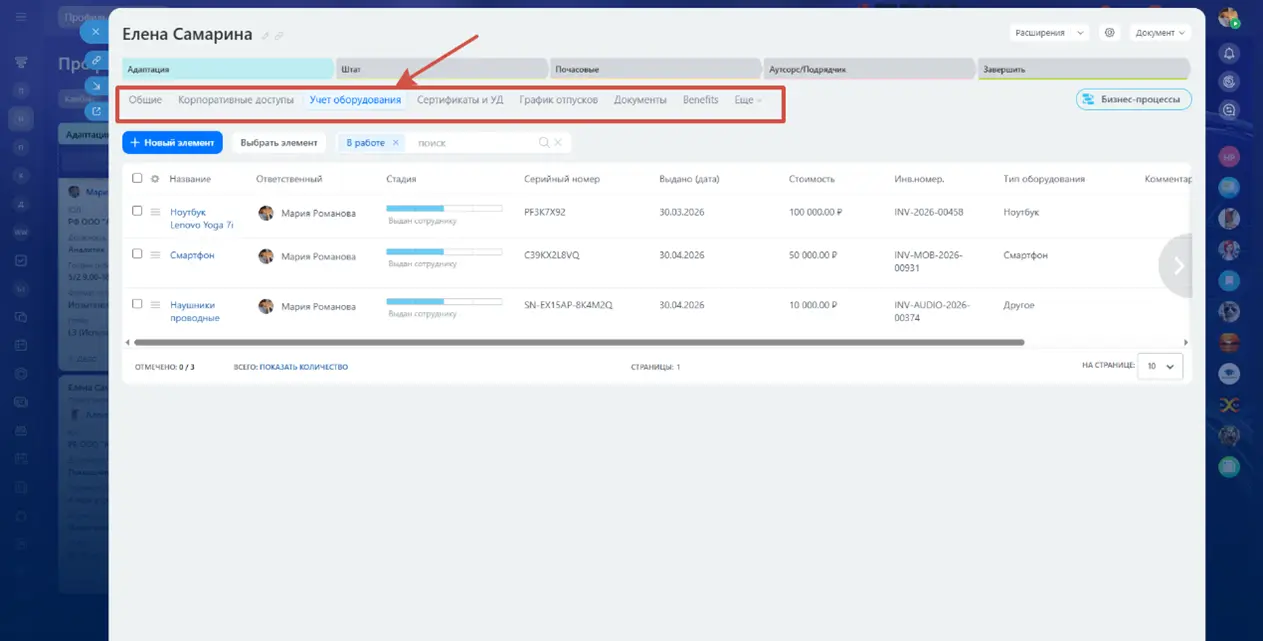Click serial number PF3K7X92

pyautogui.click(x=545, y=212)
